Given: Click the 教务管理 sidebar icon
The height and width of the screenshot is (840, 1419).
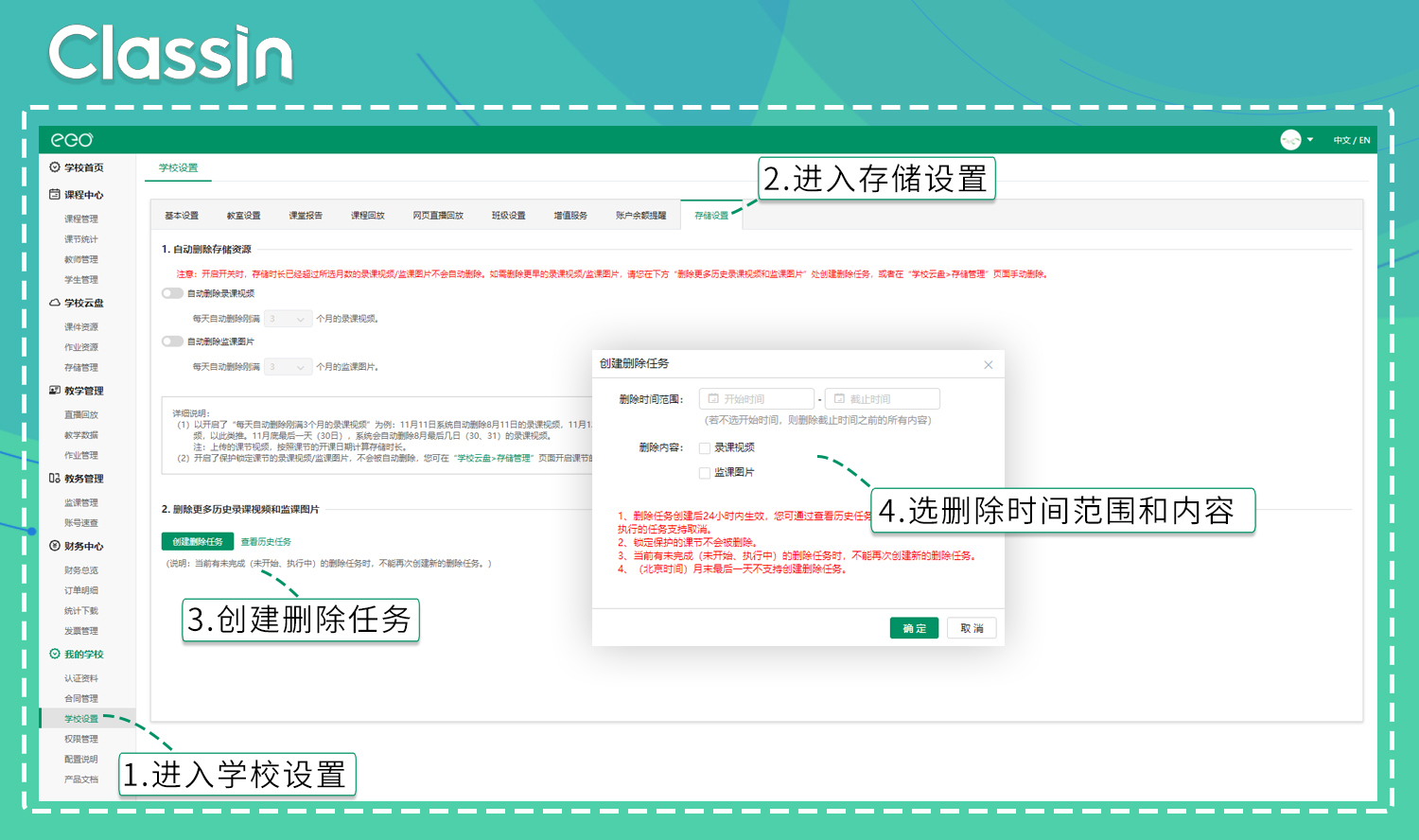Looking at the screenshot, I should (x=55, y=479).
